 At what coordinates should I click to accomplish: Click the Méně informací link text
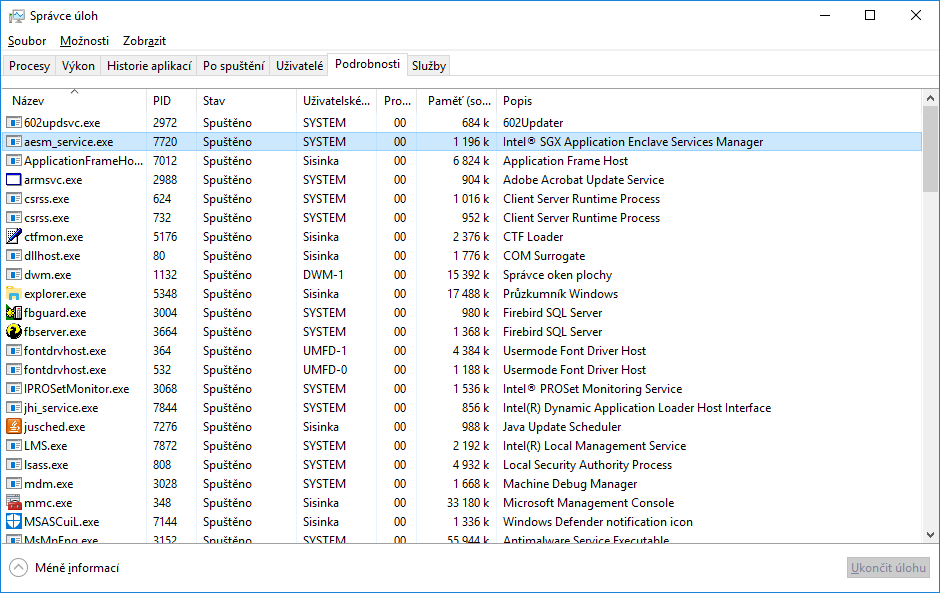coord(77,568)
